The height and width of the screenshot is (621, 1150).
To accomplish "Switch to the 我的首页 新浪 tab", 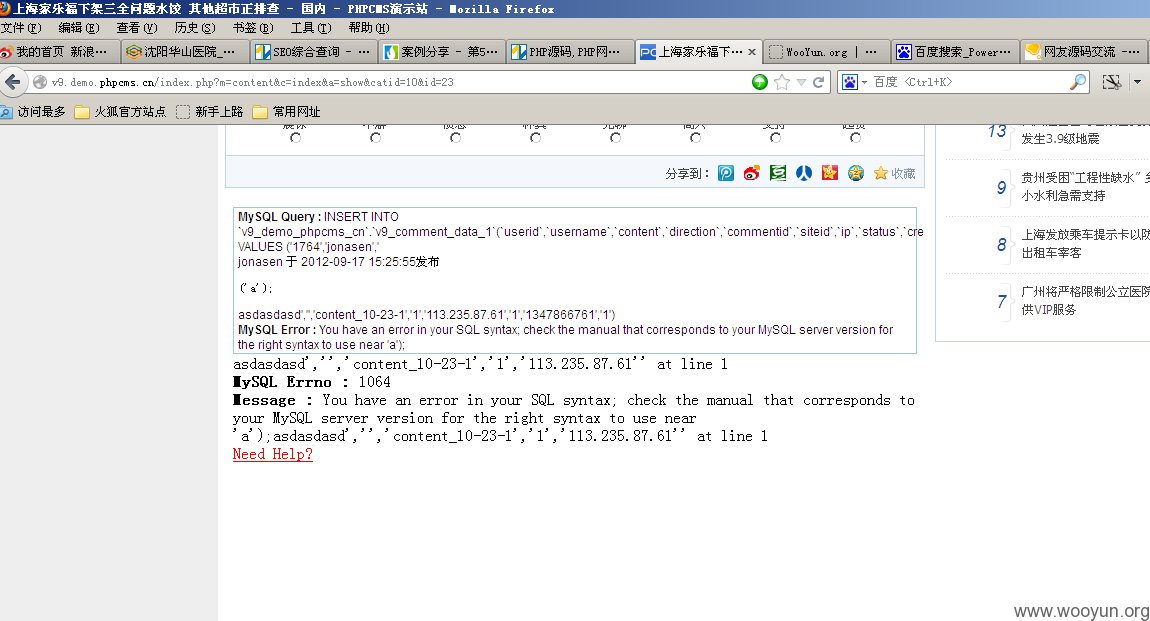I will pos(57,52).
